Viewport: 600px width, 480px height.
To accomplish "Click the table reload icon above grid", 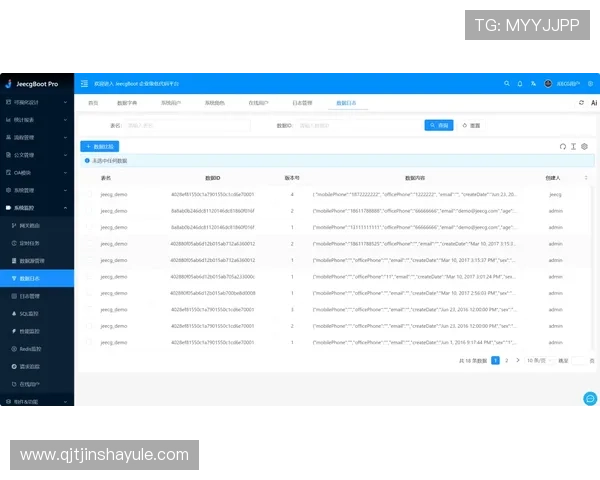I will (563, 146).
